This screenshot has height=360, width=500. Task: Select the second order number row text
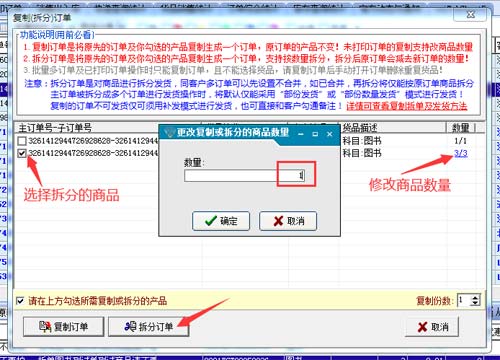[93, 153]
